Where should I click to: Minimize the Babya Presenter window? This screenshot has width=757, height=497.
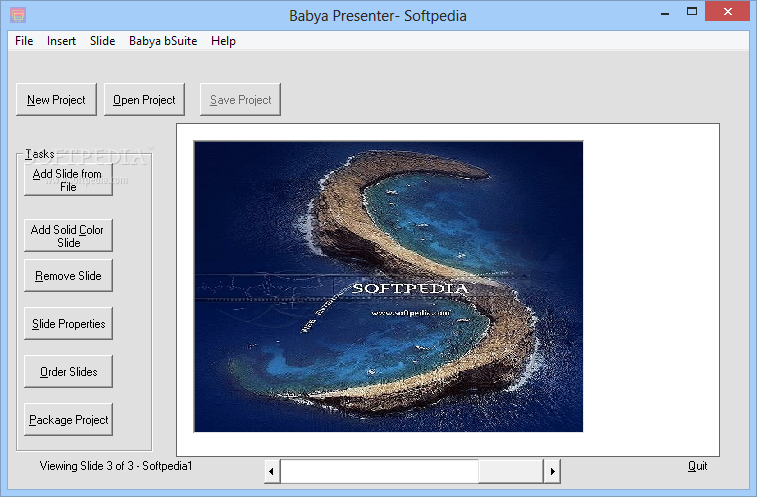tap(665, 12)
